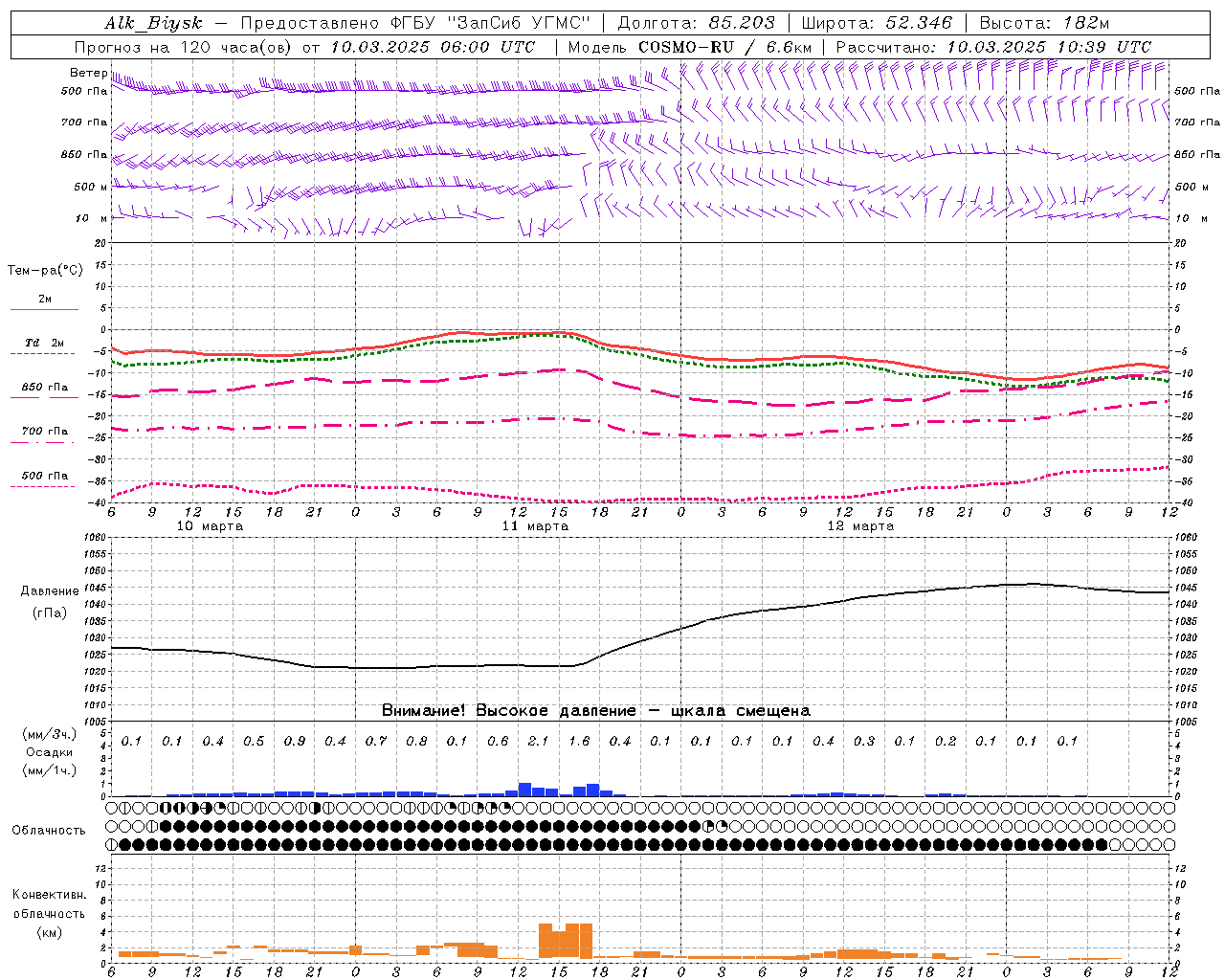Click the warning Внимание! Высокое давление – шкала смещена
This screenshot has width=1225, height=980.
click(x=596, y=711)
